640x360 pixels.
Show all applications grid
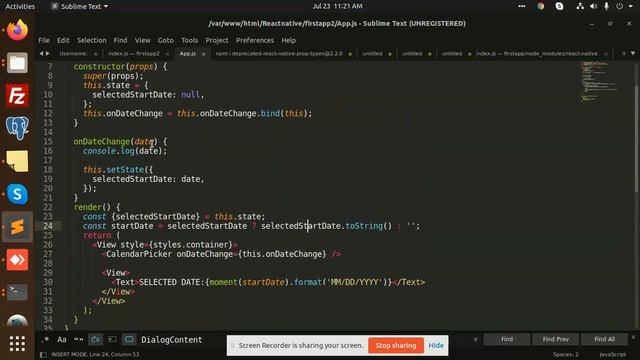pos(17,344)
